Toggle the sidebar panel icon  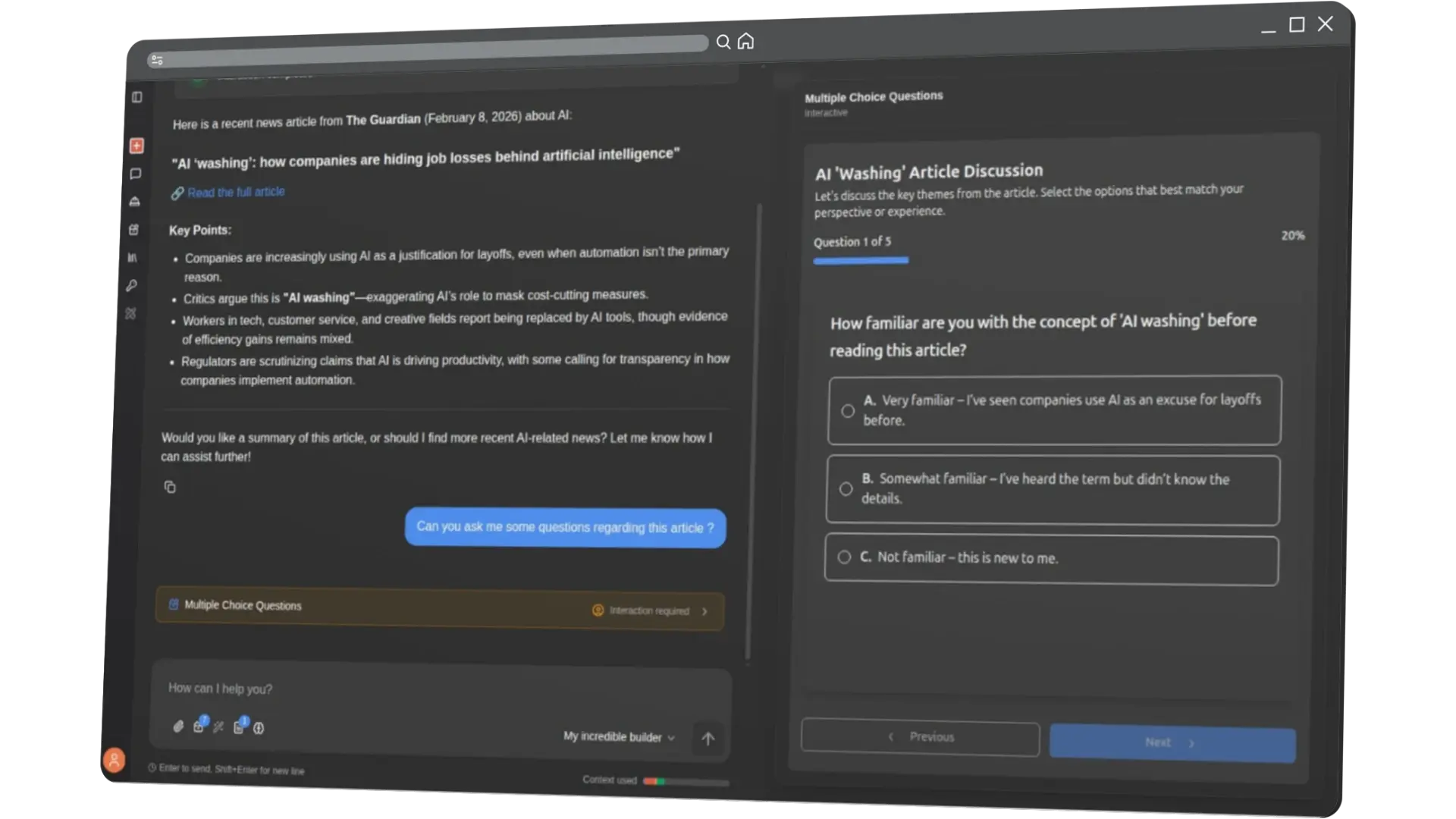[136, 97]
